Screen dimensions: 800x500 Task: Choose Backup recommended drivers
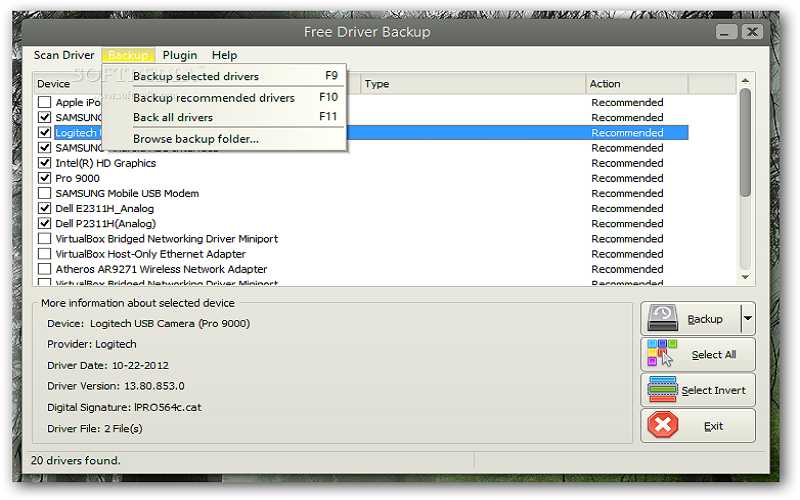point(224,97)
